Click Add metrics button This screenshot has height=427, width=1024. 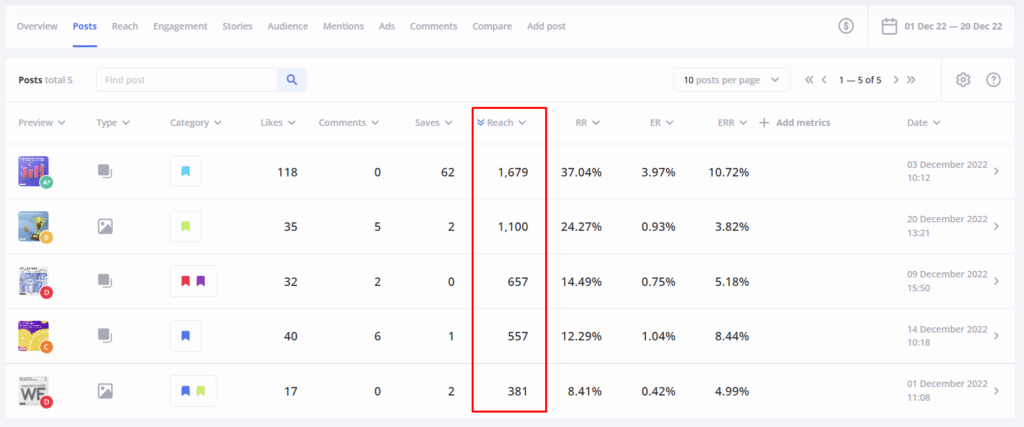[795, 123]
